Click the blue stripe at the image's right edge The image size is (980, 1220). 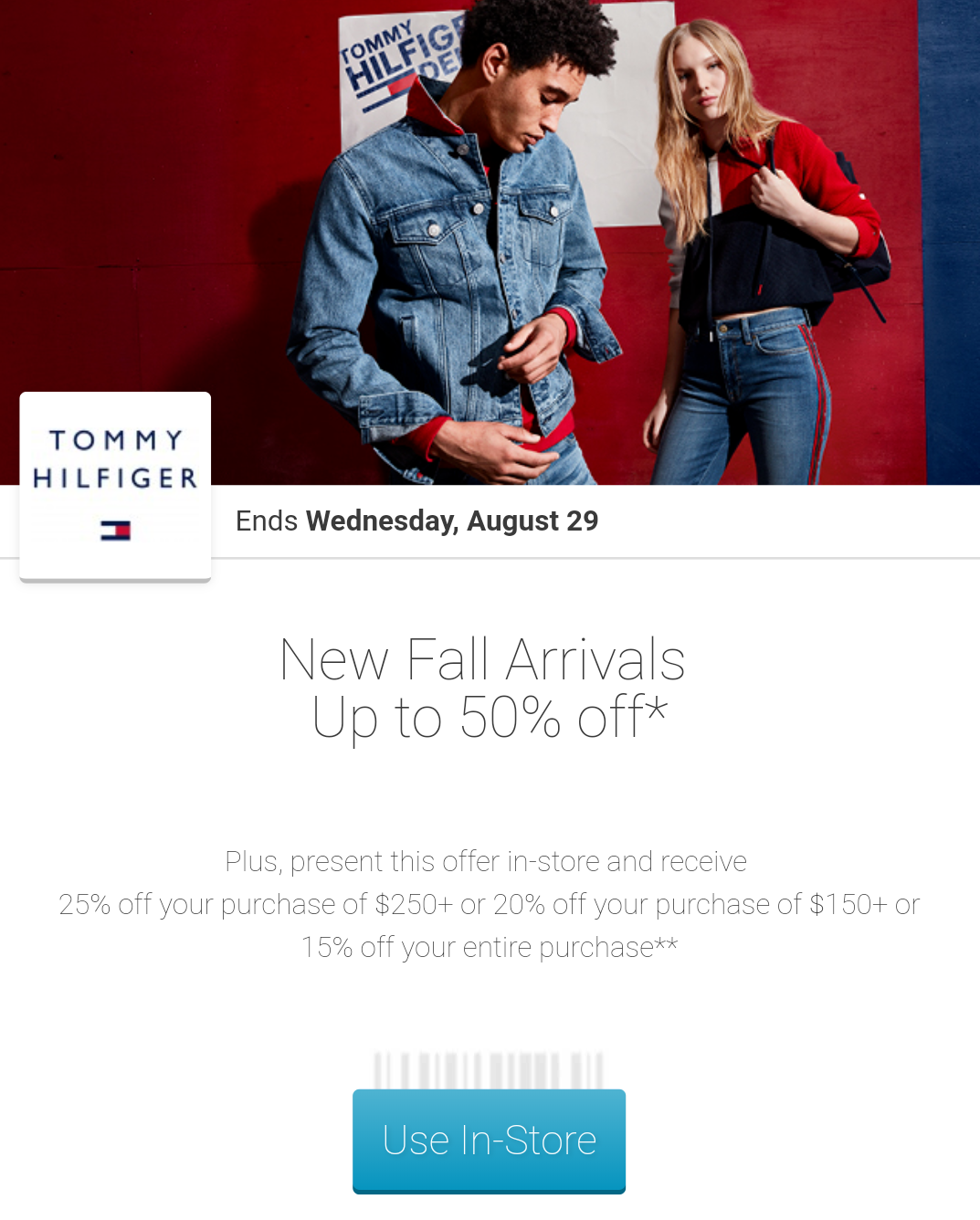click(950, 242)
